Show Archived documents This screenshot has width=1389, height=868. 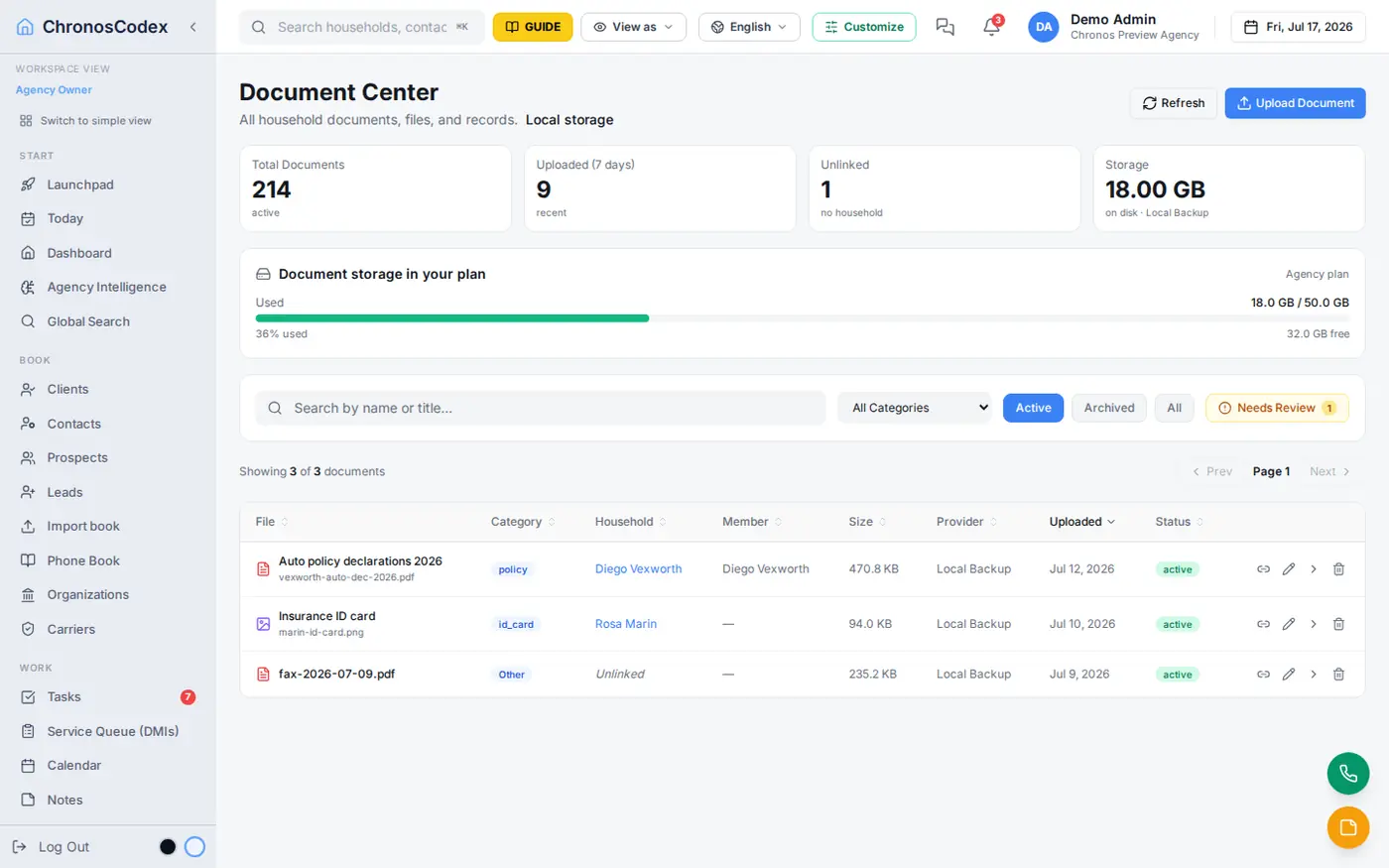tap(1109, 408)
